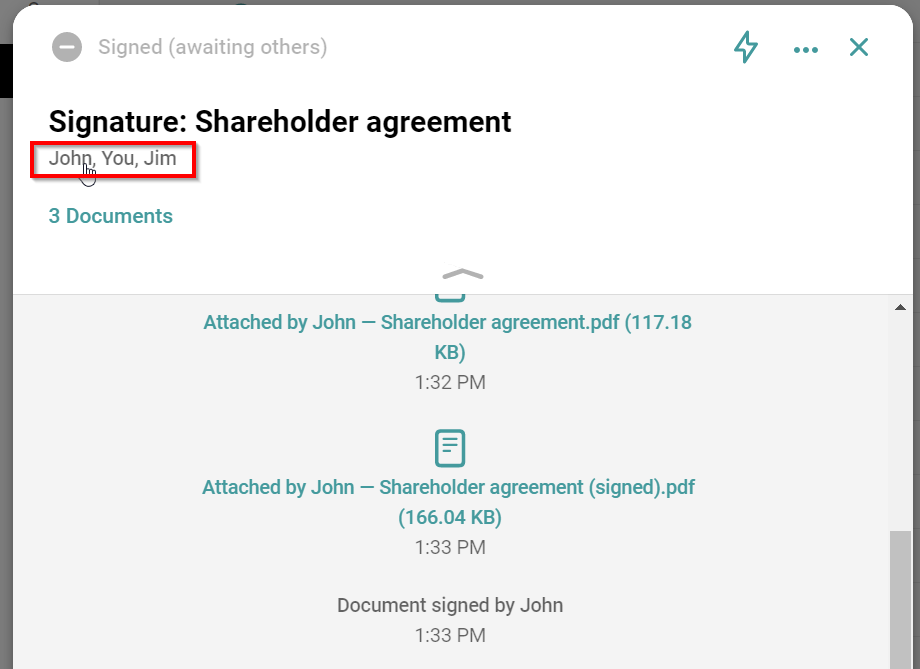
Task: Click 1:33 PM under Document signed by John
Action: click(450, 635)
